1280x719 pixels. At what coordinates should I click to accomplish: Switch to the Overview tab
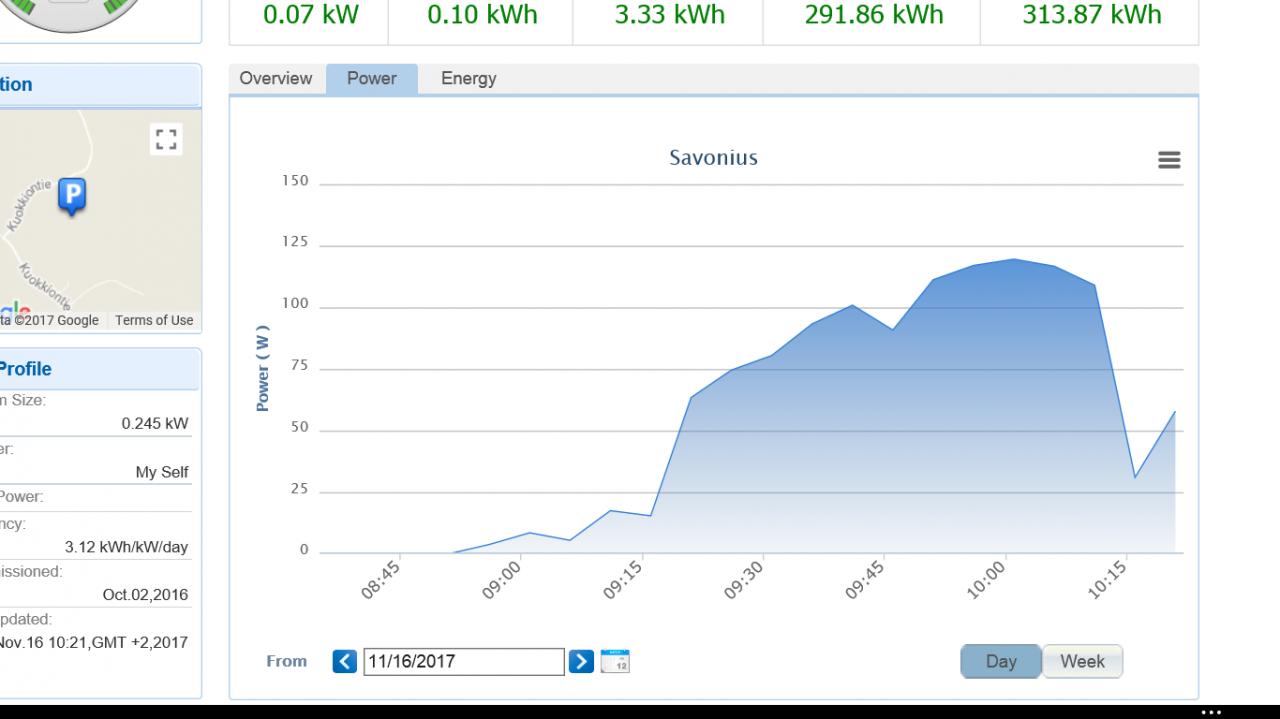click(276, 79)
